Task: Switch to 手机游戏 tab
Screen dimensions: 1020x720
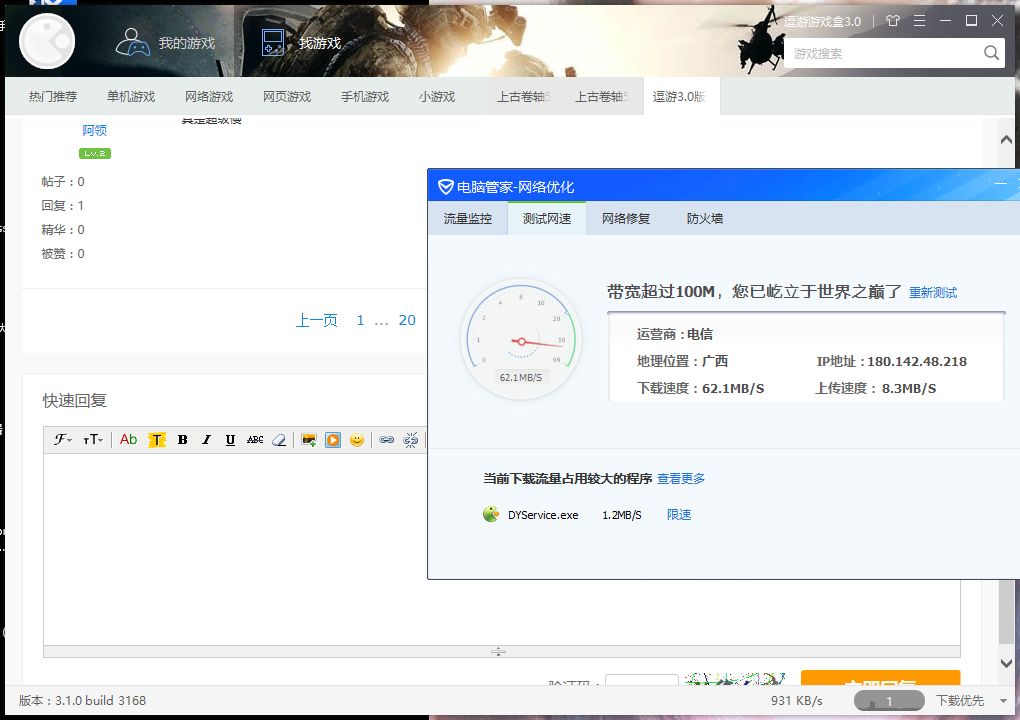Action: click(365, 96)
